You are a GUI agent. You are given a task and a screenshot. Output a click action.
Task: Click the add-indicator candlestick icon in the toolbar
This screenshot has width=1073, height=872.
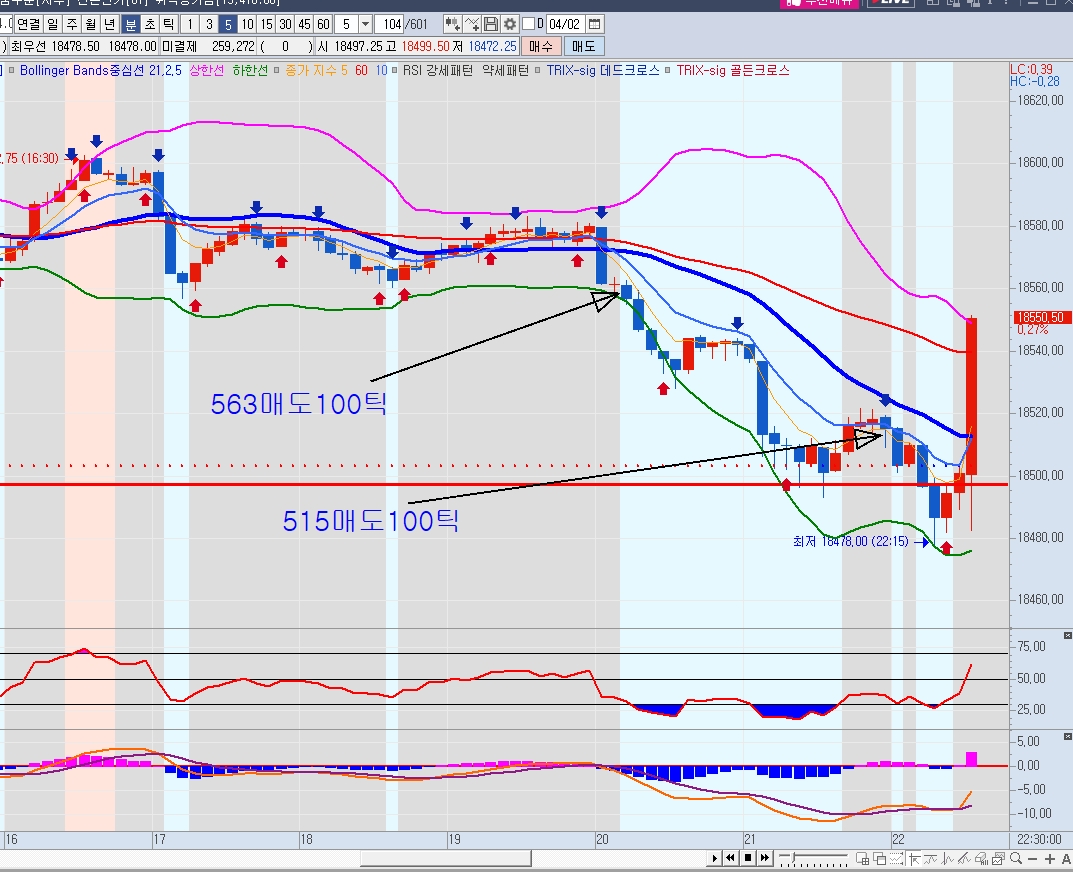tap(452, 25)
